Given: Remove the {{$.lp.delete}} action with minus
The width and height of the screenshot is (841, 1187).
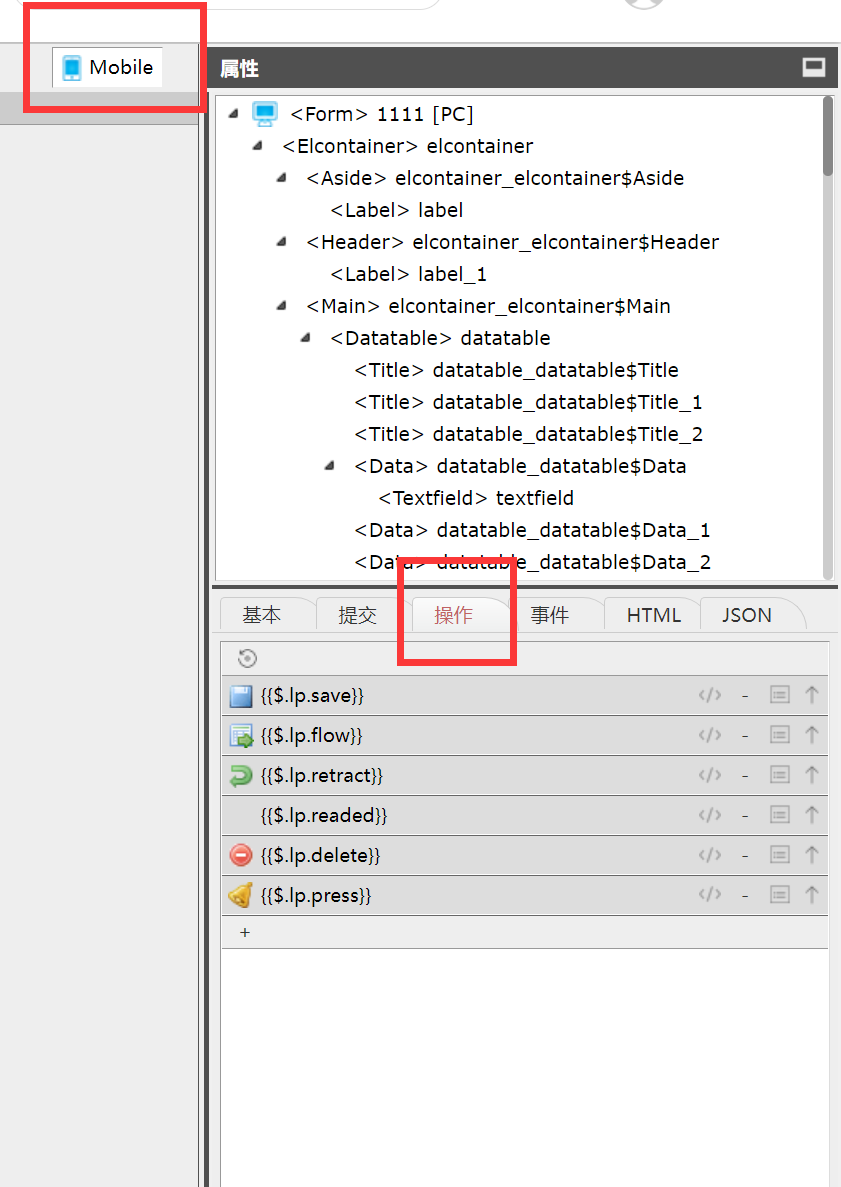Looking at the screenshot, I should click(745, 855).
